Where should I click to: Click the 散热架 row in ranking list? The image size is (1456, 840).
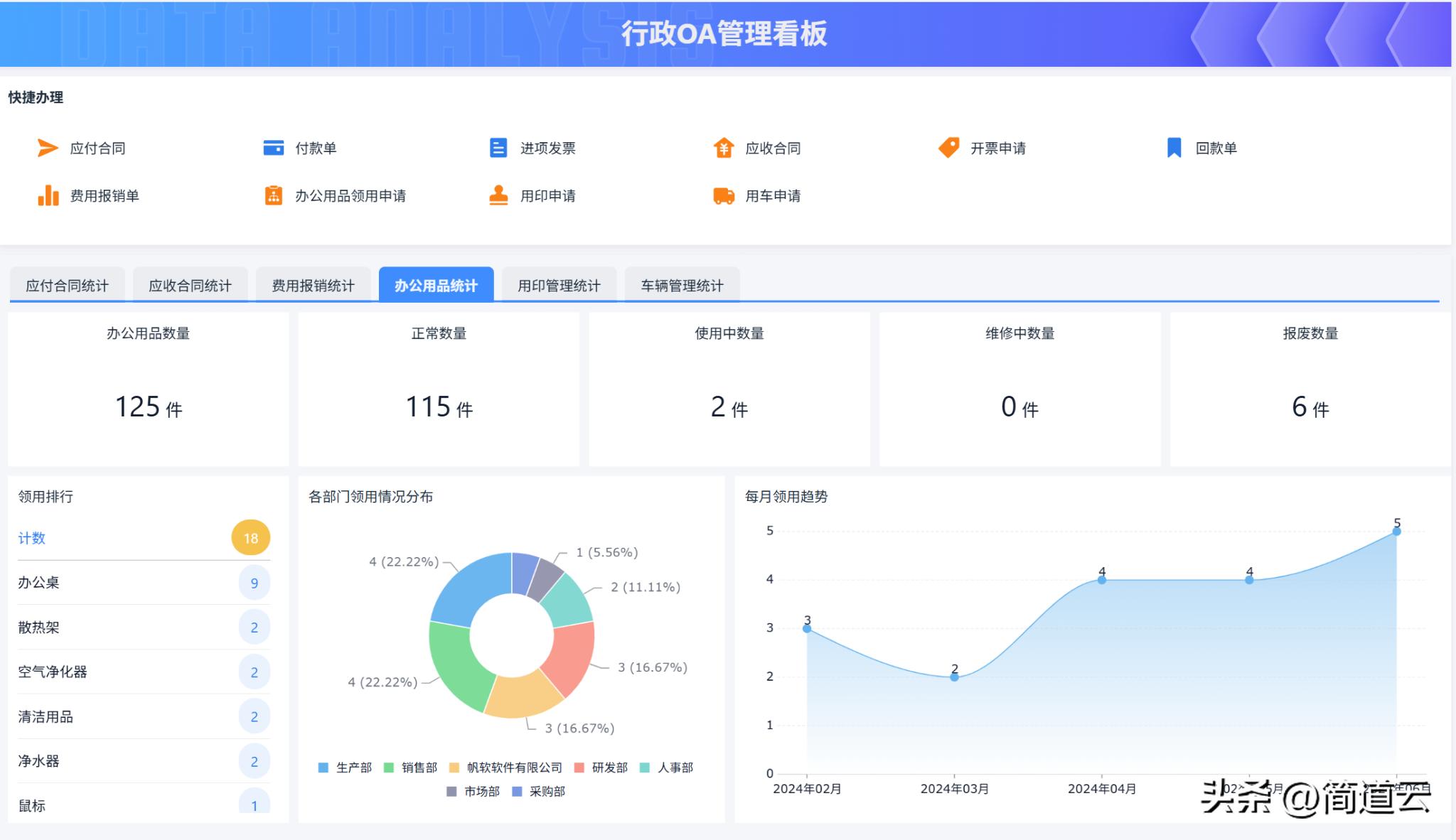click(x=144, y=628)
